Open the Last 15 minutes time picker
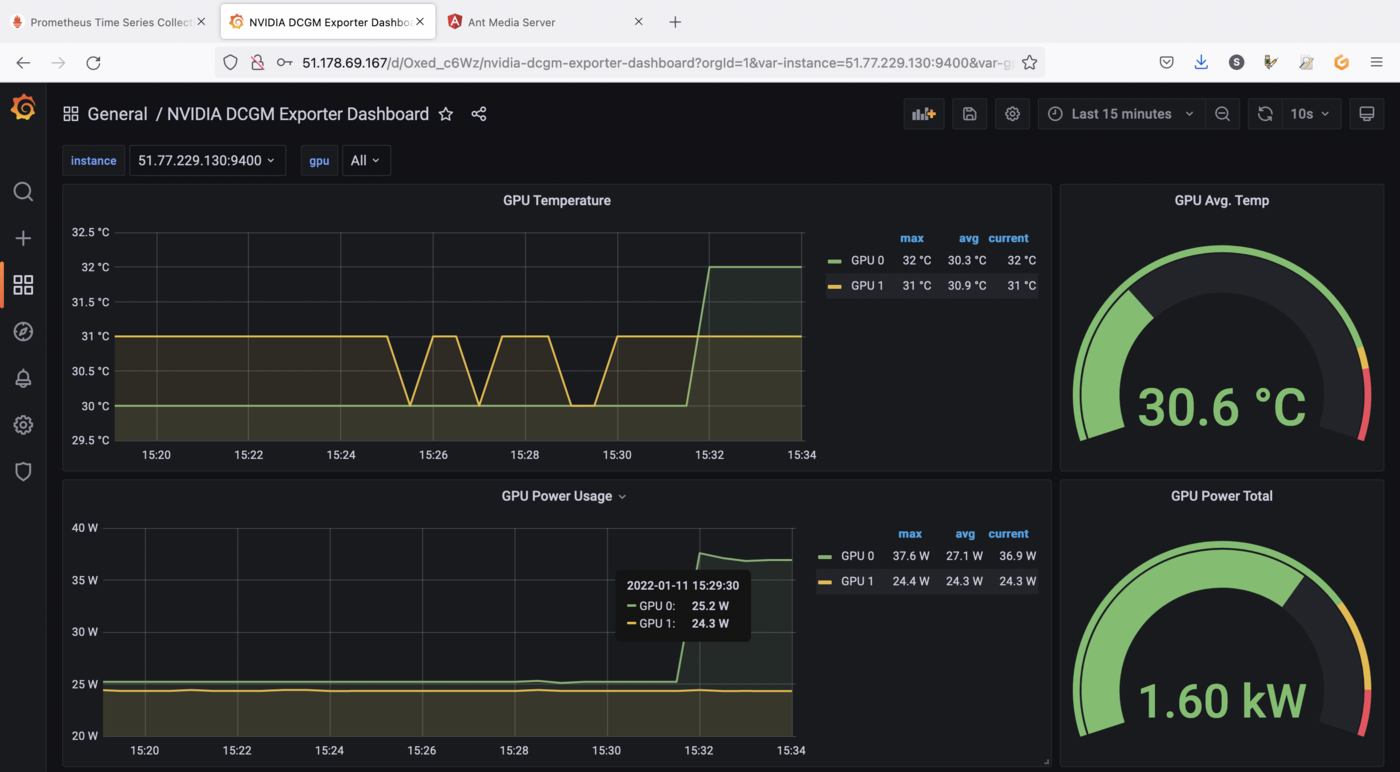Image resolution: width=1400 pixels, height=772 pixels. coord(1119,113)
